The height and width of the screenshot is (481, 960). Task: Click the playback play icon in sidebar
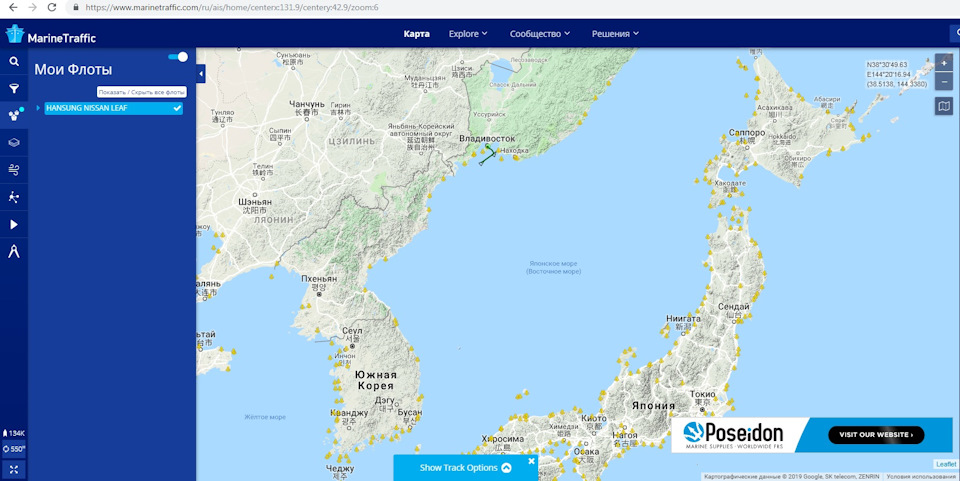[x=13, y=224]
